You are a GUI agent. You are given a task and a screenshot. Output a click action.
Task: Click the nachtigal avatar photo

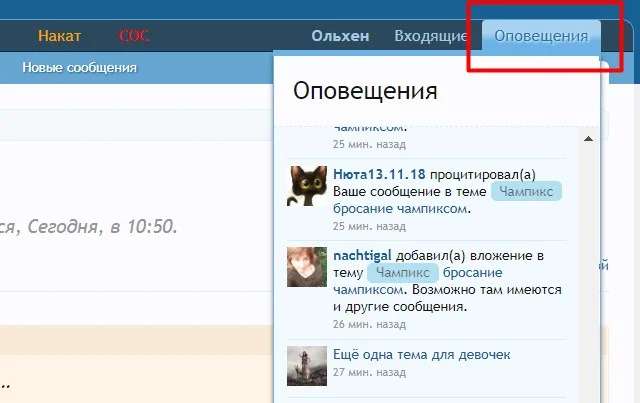pos(307,267)
